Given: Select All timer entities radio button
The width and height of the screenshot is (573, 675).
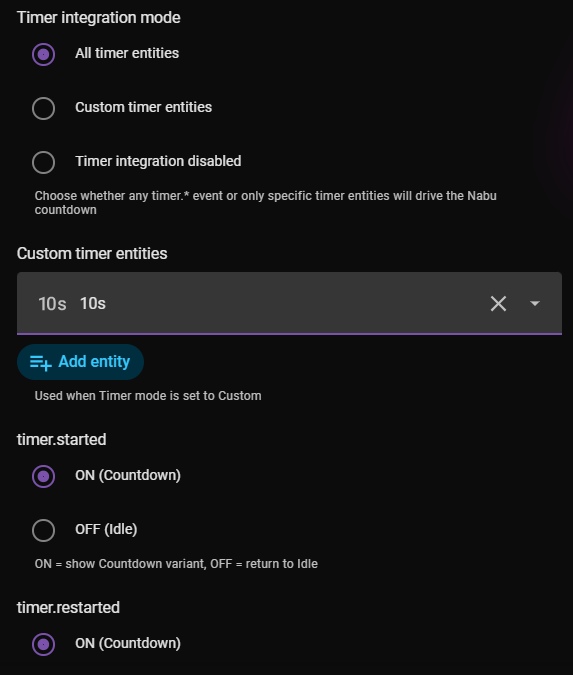Looking at the screenshot, I should click(43, 54).
